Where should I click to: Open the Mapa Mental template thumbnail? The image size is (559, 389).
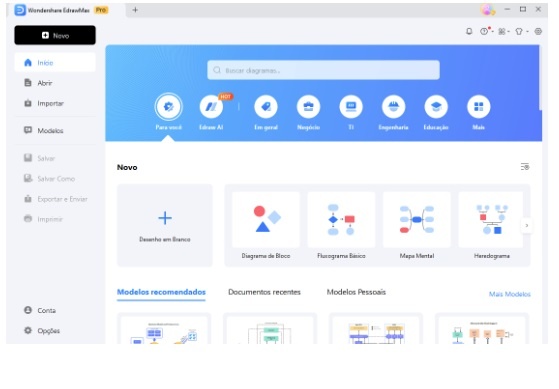(417, 220)
